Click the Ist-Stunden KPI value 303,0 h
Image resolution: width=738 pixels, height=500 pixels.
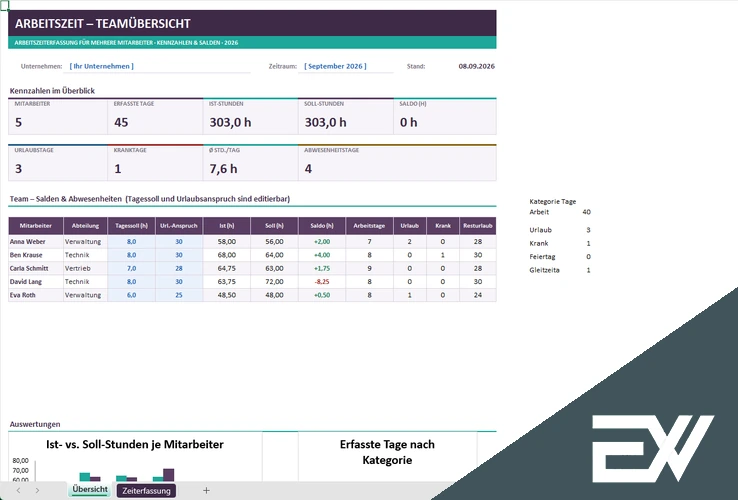(230, 122)
